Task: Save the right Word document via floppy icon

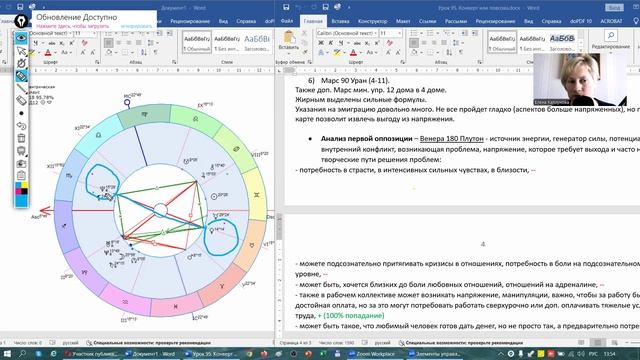Action: point(286,7)
